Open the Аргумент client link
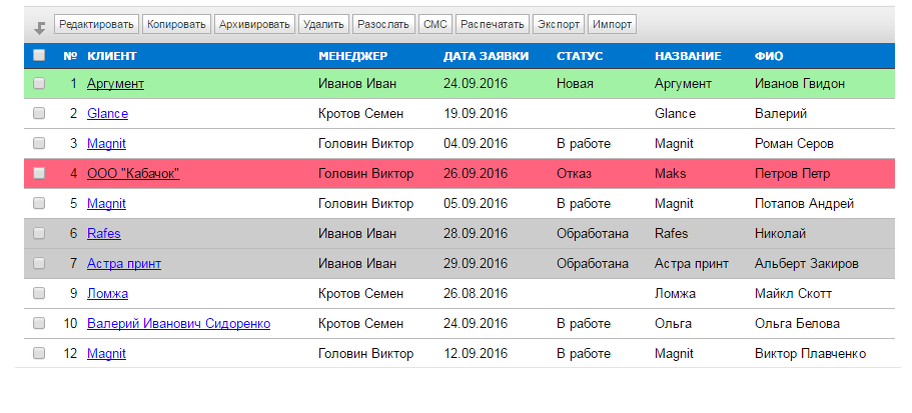912x413 pixels. pos(115,84)
